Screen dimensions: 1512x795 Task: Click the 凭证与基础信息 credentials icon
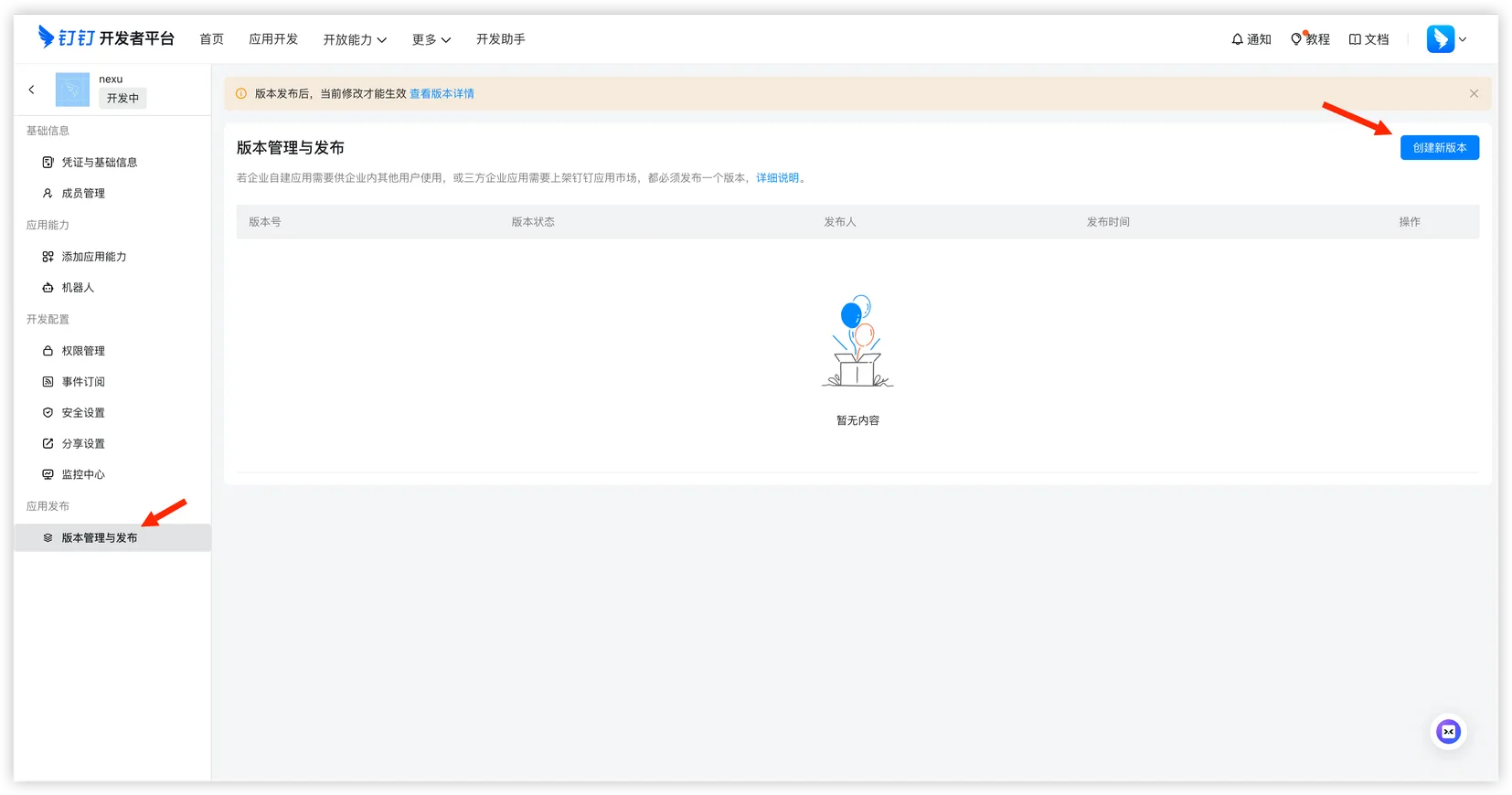[x=48, y=162]
